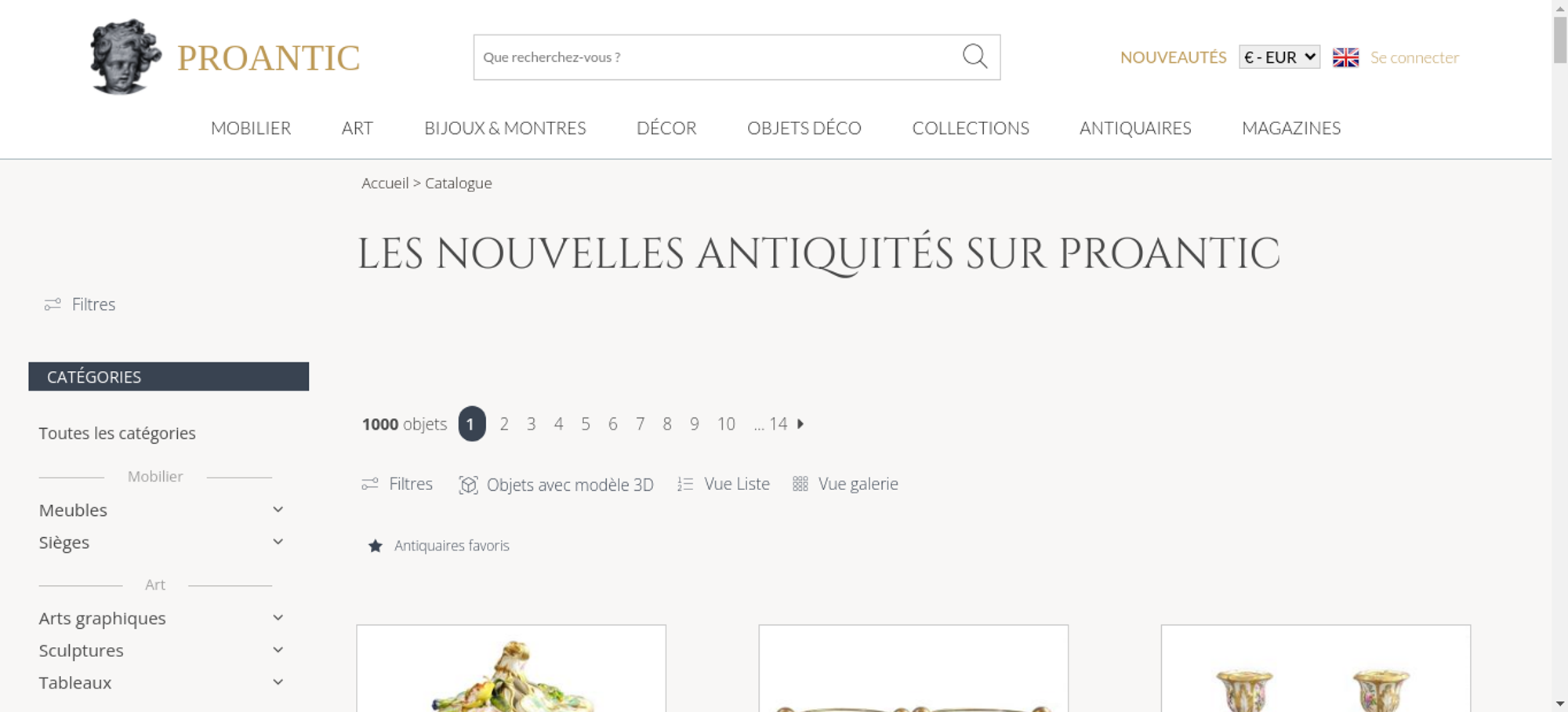Open the BIJOUX & MONTRES menu
Screen dimensions: 1568x712
pos(505,128)
